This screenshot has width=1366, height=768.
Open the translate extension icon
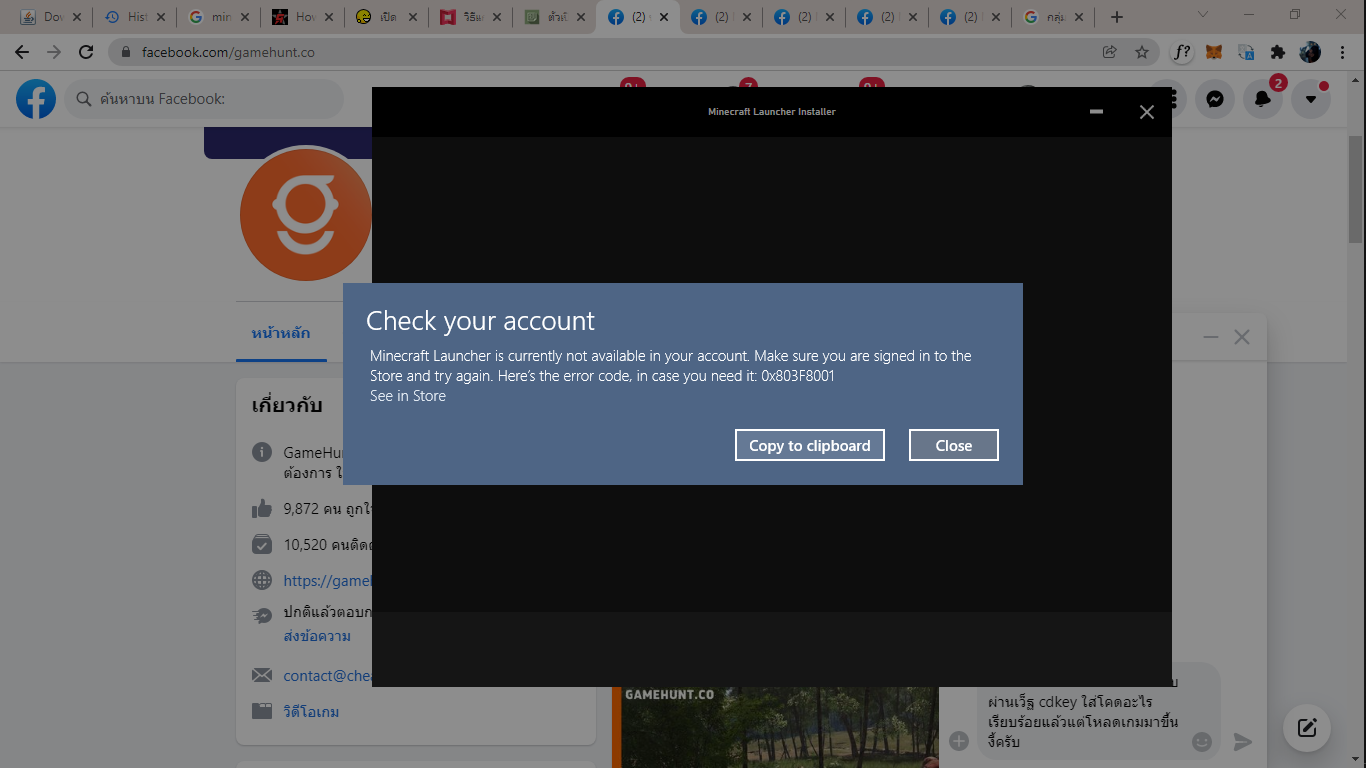point(1246,52)
